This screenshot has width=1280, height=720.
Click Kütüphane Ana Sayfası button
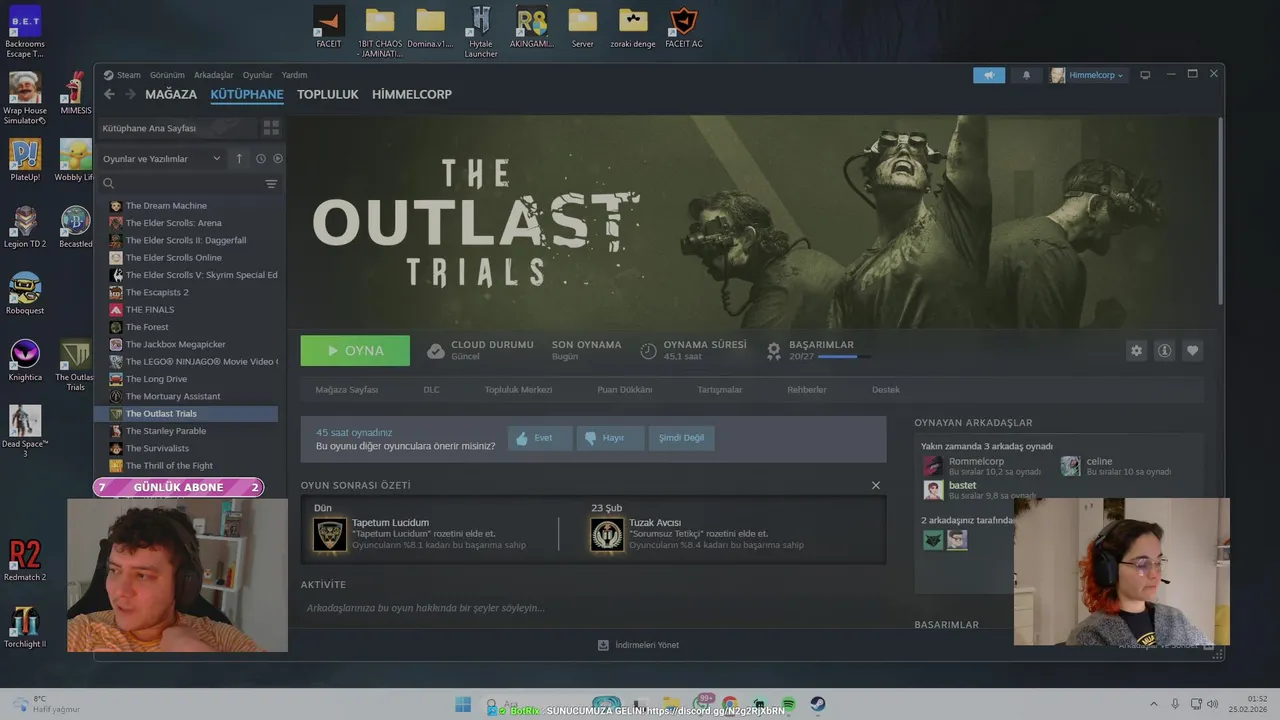[176, 128]
